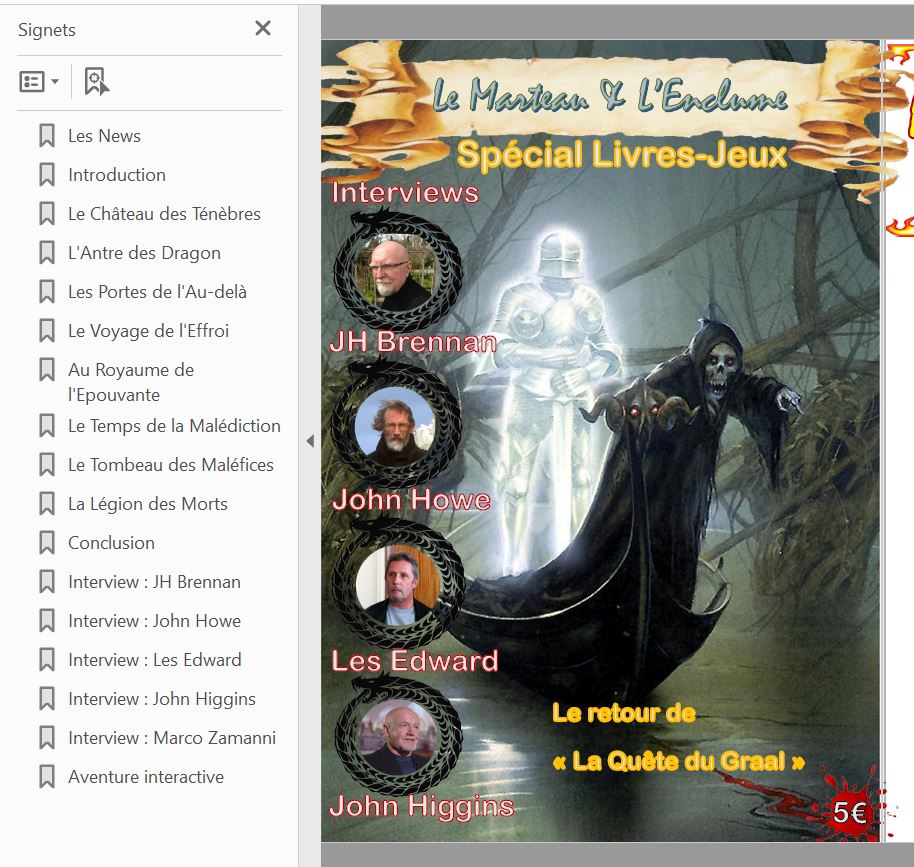Screen dimensions: 914x867
Task: Click the Spécial Livres-Jeux cover subtitle
Action: coord(622,155)
